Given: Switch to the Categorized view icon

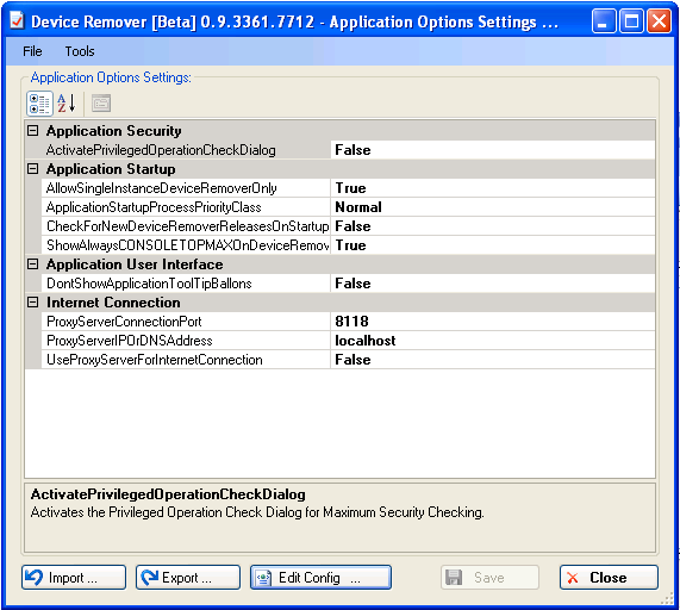Looking at the screenshot, I should [x=39, y=103].
